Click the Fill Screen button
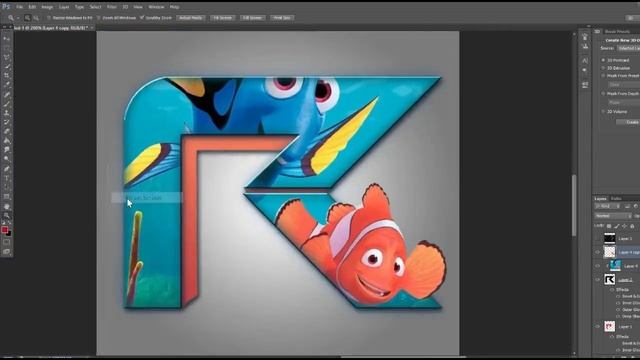The width and height of the screenshot is (640, 360). 253,18
